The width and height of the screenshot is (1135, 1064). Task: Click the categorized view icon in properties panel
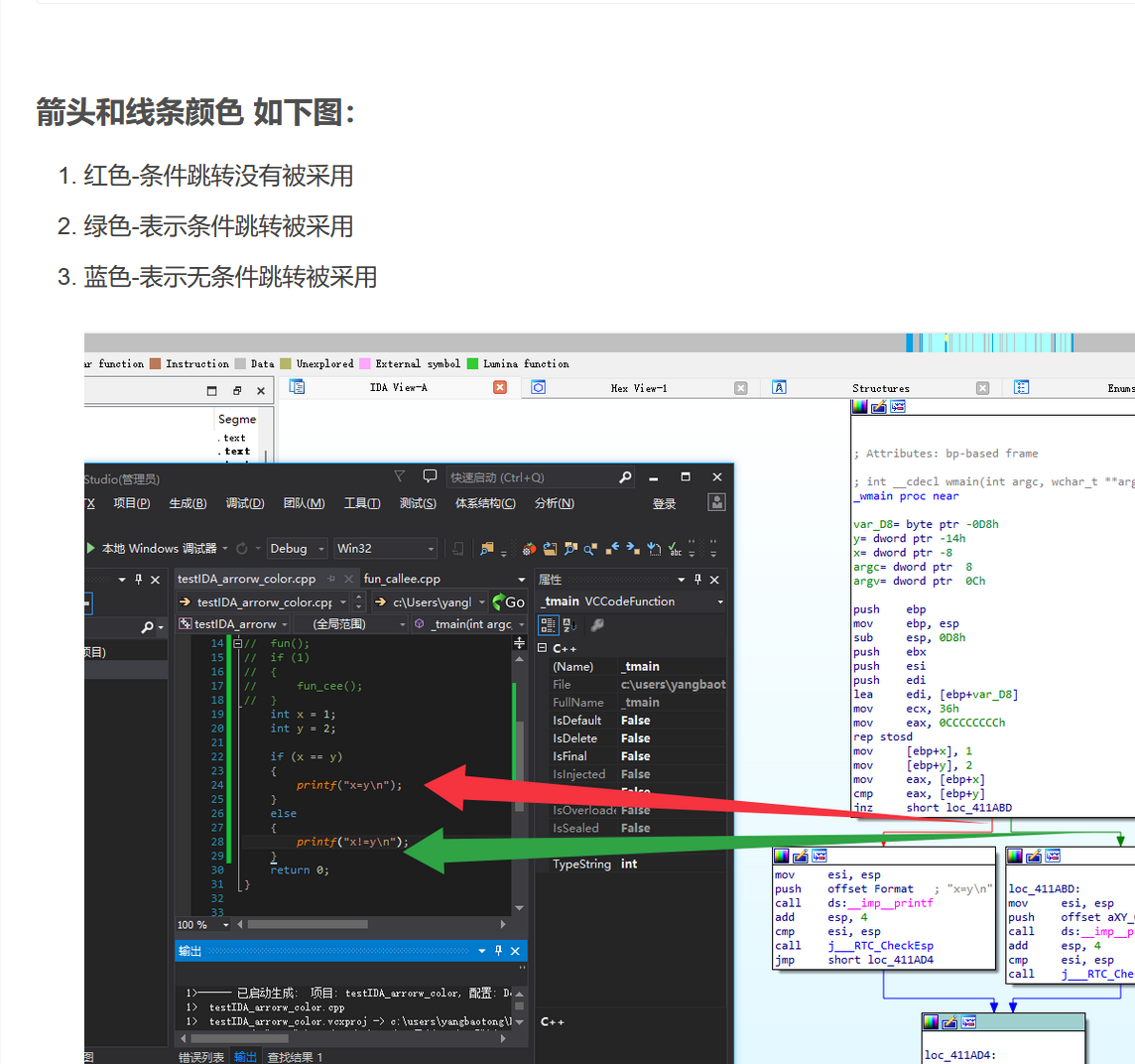point(548,625)
